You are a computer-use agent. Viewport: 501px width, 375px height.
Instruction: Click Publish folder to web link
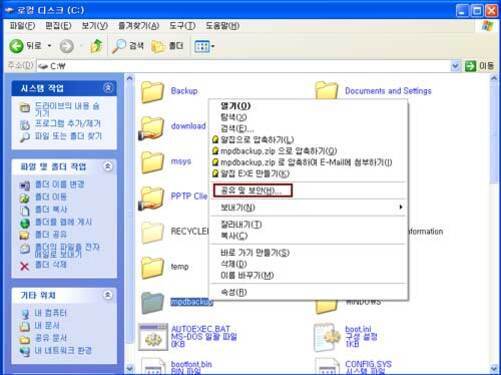pyautogui.click(x=63, y=222)
